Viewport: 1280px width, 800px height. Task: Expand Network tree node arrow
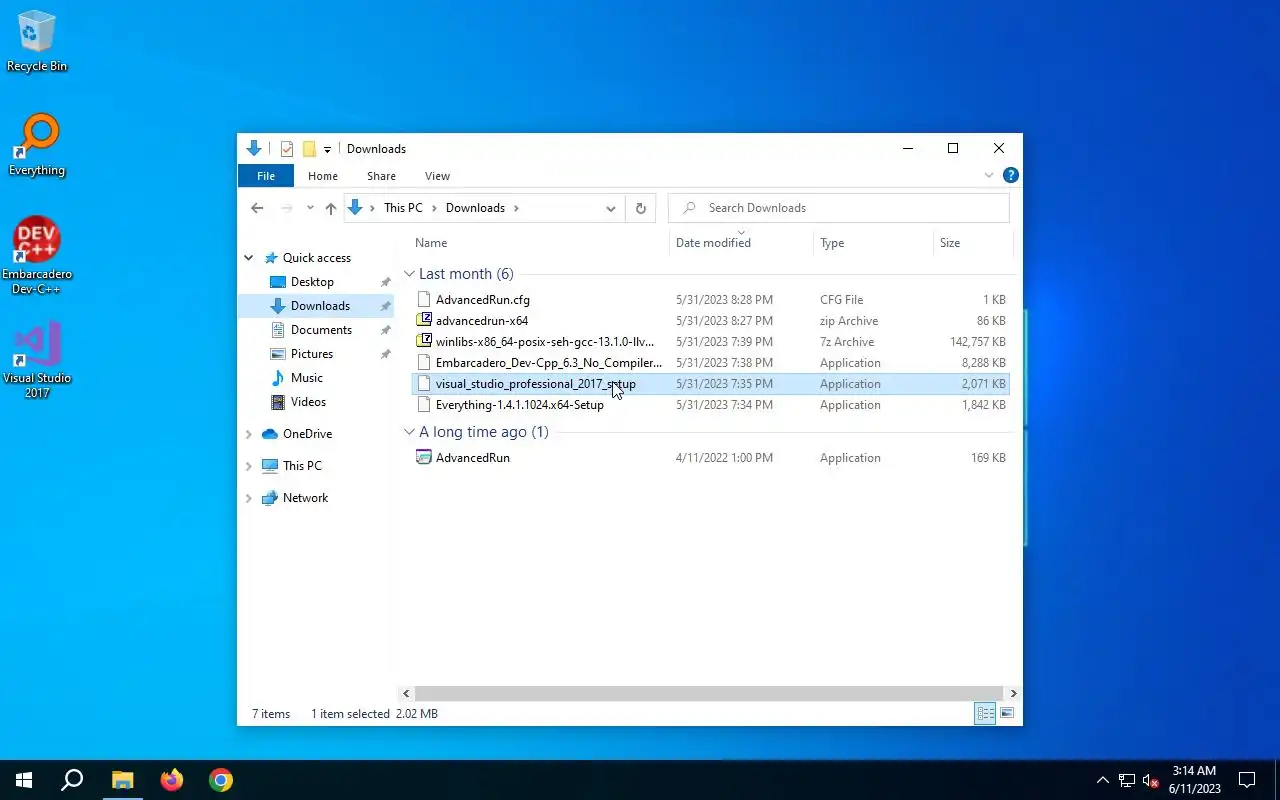pyautogui.click(x=249, y=498)
